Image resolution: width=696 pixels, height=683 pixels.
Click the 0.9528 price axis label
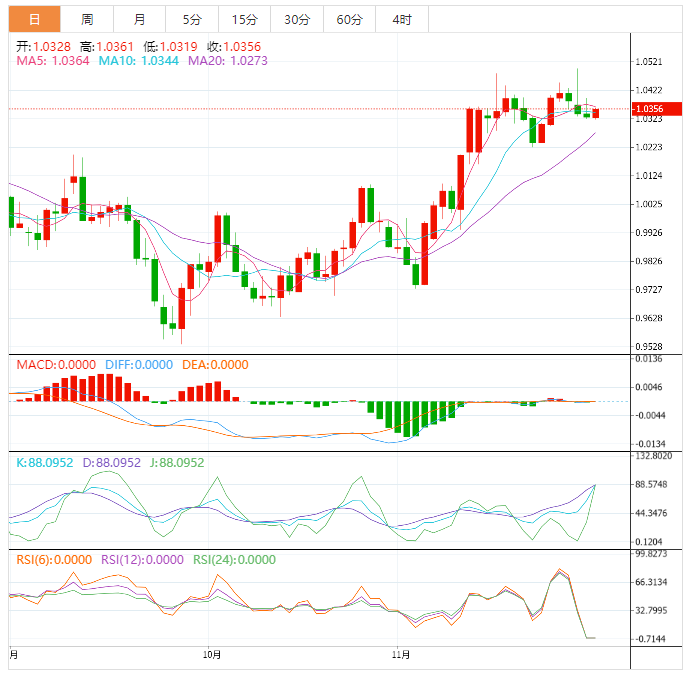click(649, 346)
